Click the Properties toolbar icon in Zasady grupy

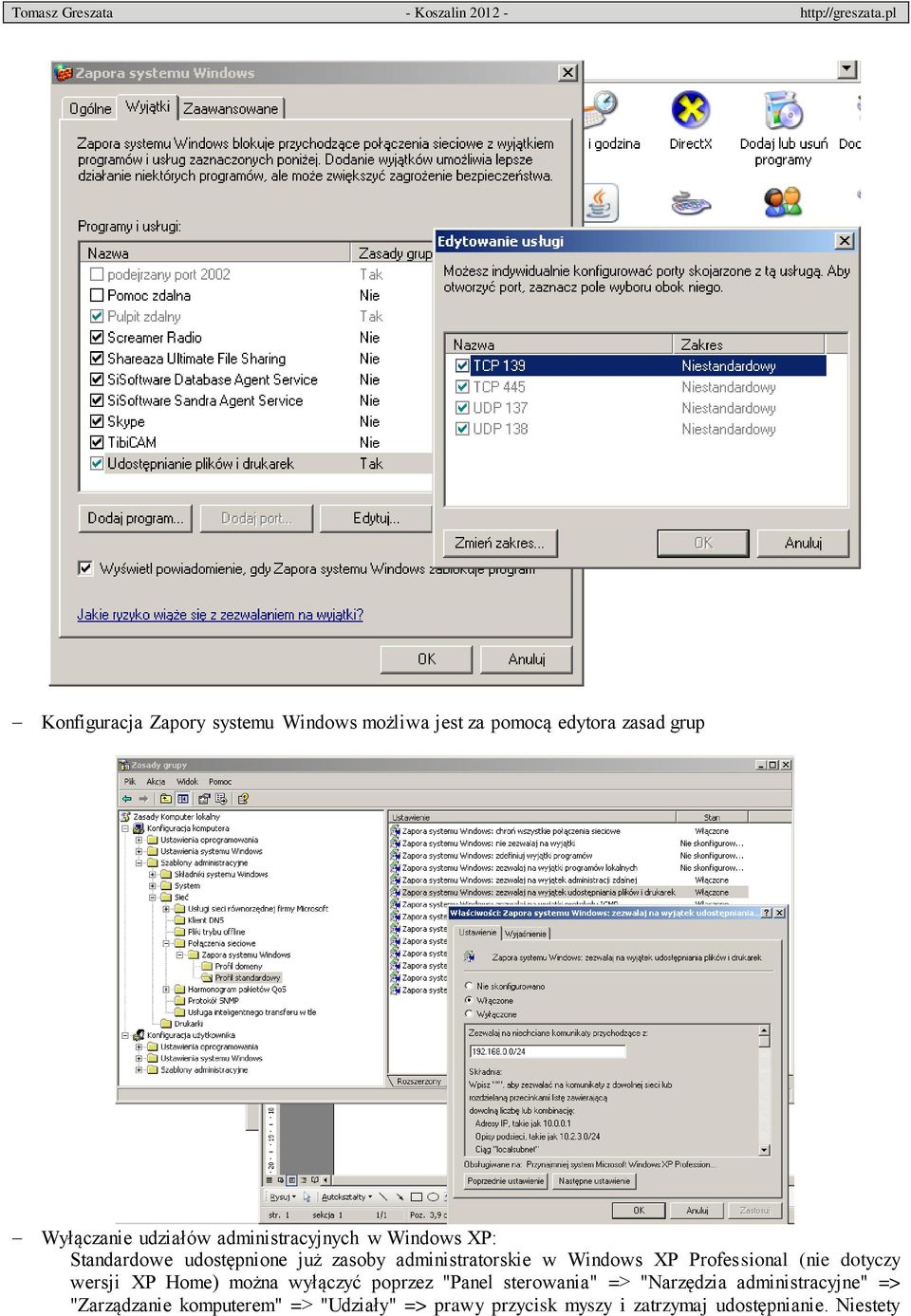[204, 798]
